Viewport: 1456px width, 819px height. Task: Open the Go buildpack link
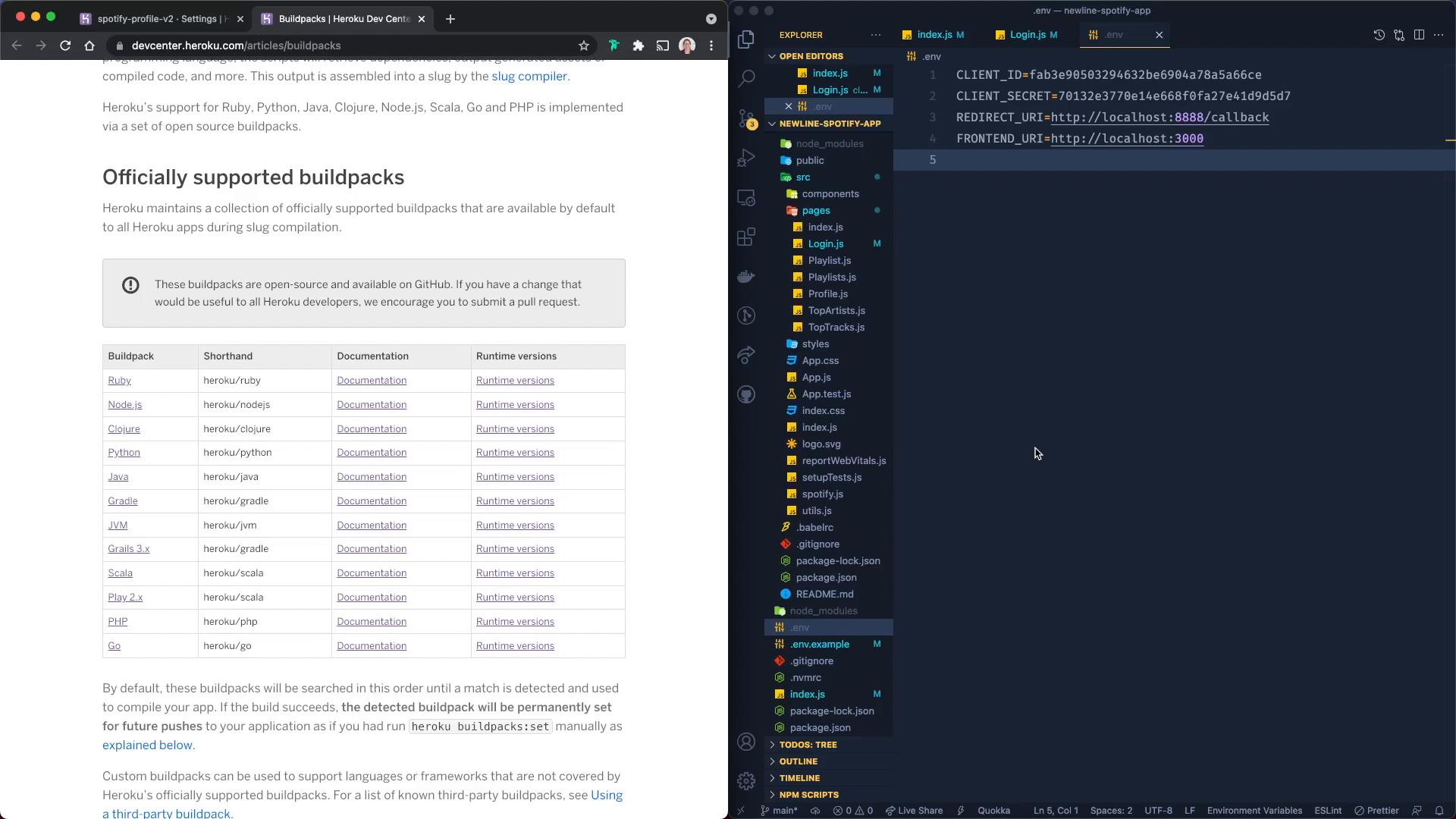(114, 646)
